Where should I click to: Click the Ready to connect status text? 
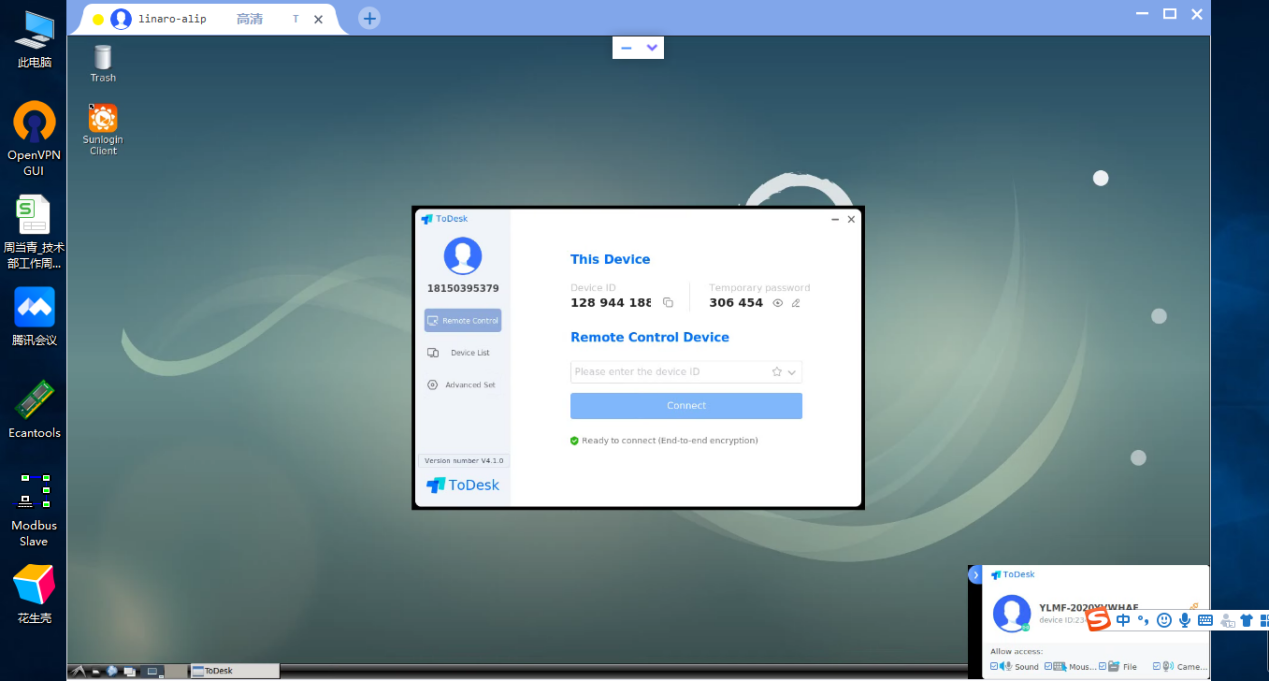click(x=670, y=441)
